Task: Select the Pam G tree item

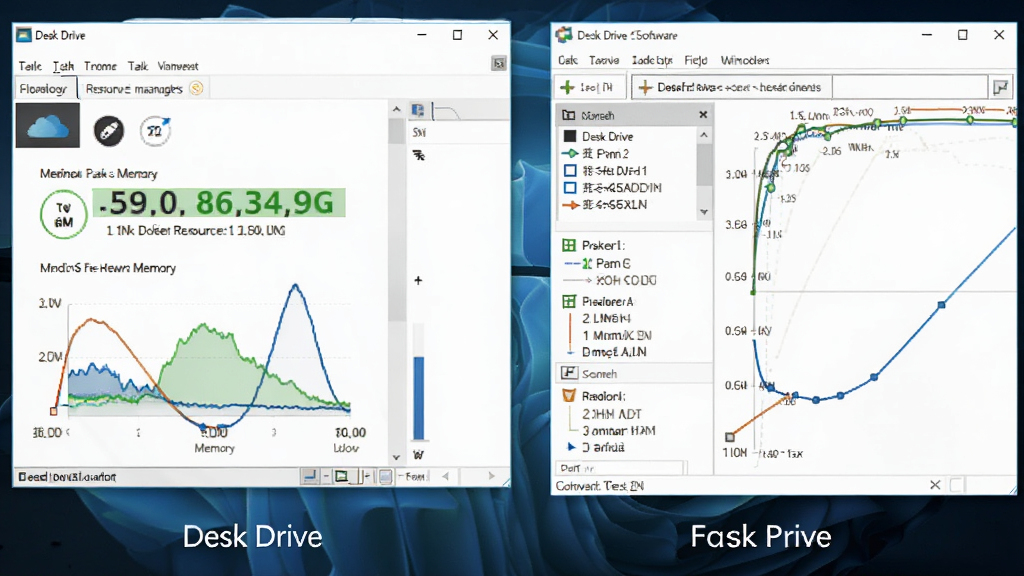Action: (613, 263)
